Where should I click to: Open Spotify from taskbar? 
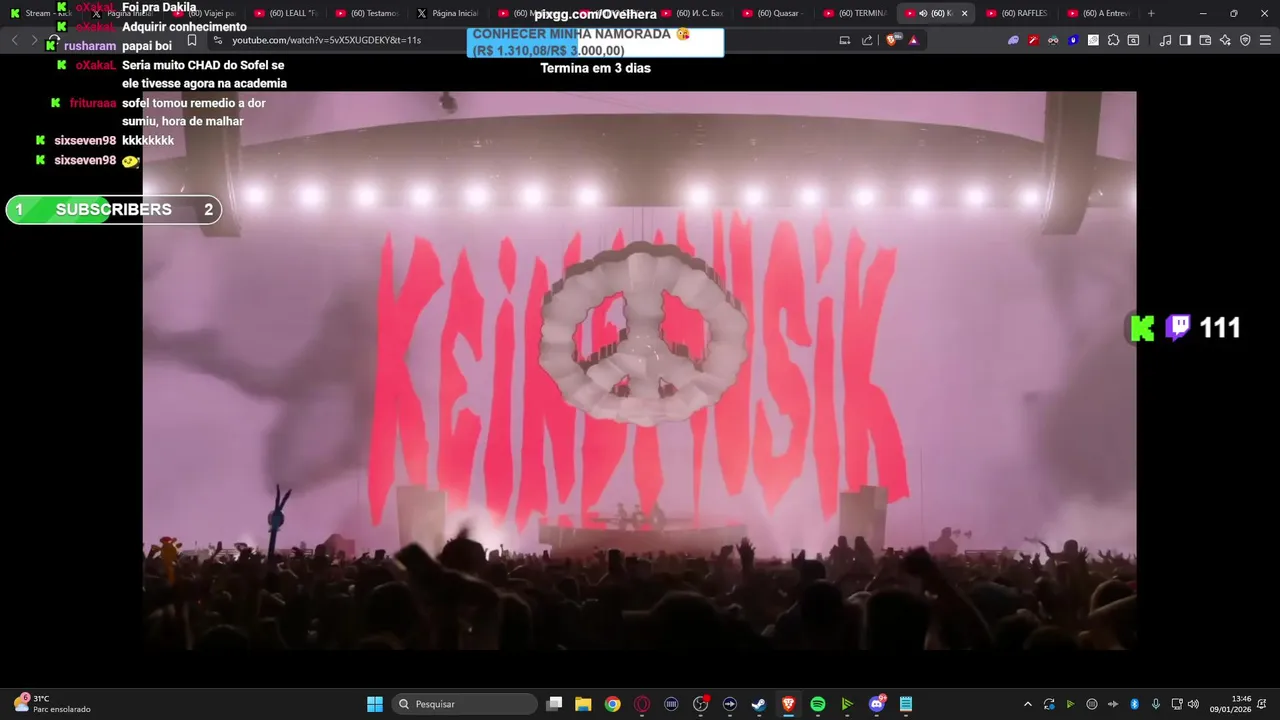click(x=817, y=704)
